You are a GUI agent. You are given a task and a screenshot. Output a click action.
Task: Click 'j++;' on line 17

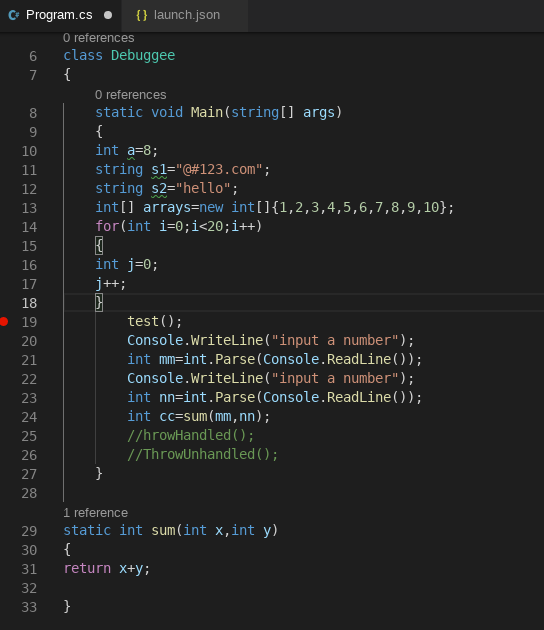pos(110,284)
